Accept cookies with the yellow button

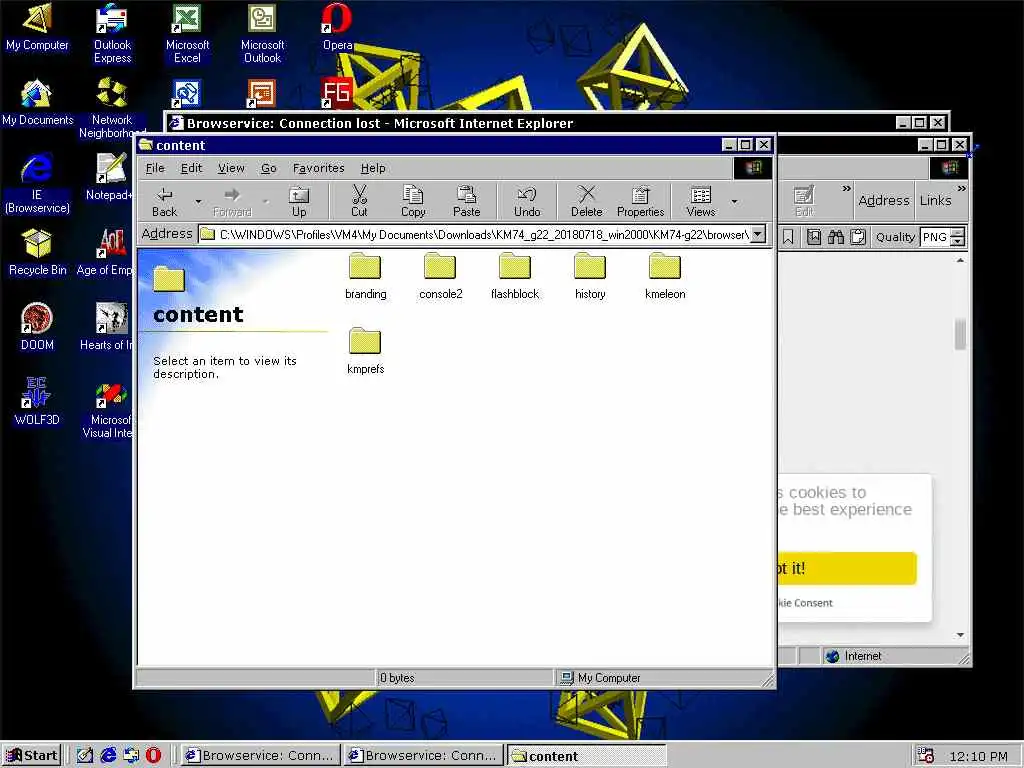pyautogui.click(x=848, y=568)
